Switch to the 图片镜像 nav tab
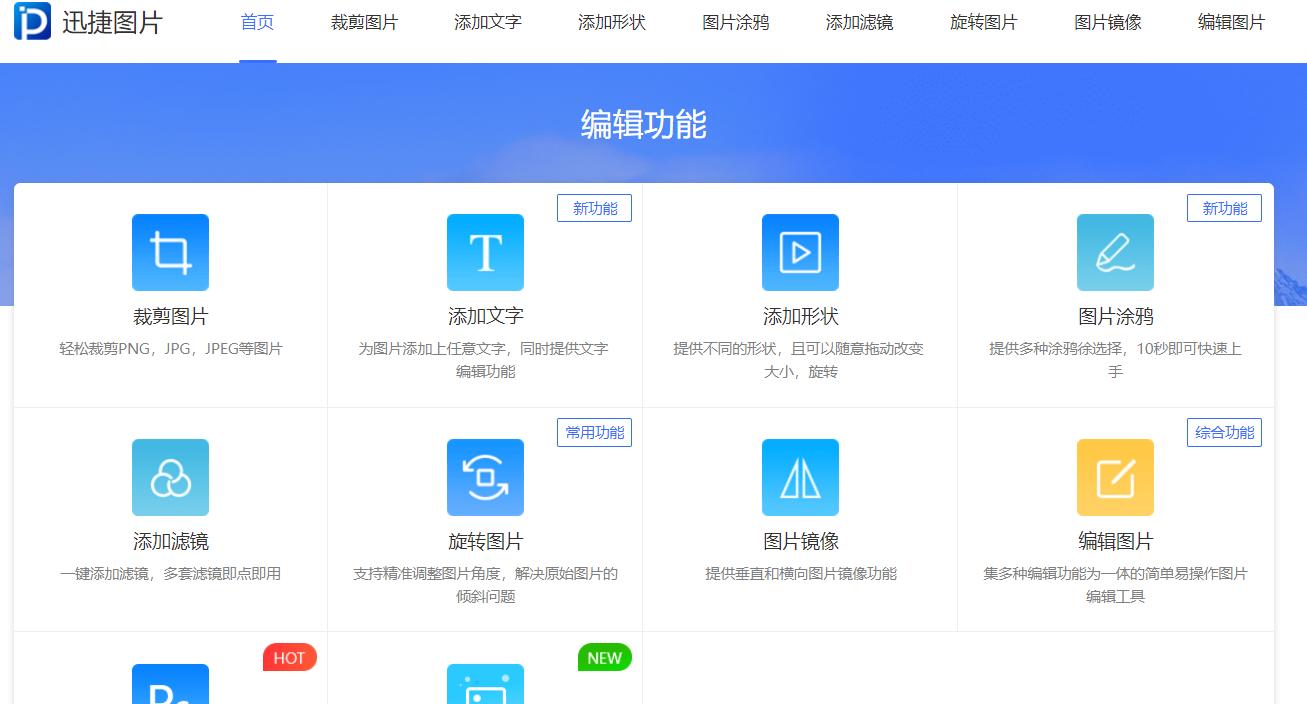This screenshot has height=704, width=1307. [1106, 22]
